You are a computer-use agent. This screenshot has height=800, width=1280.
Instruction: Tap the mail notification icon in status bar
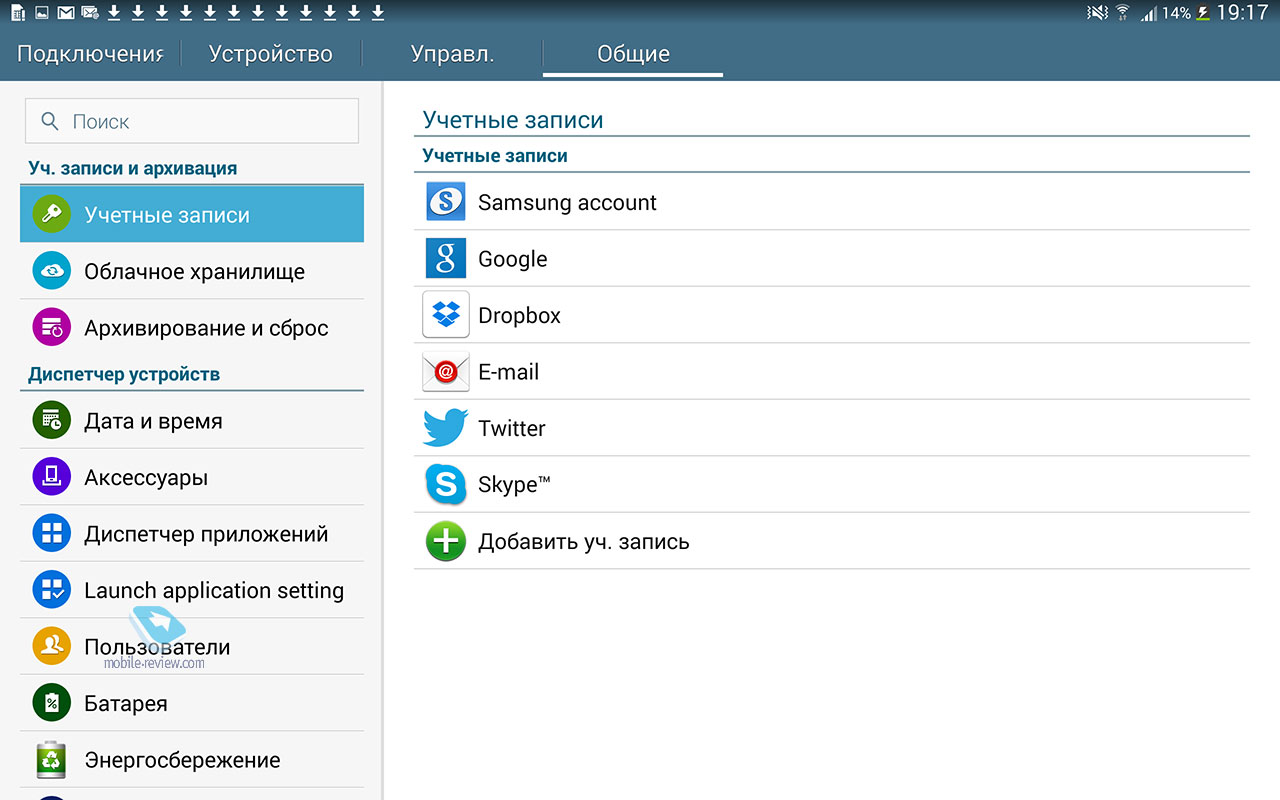pos(66,13)
